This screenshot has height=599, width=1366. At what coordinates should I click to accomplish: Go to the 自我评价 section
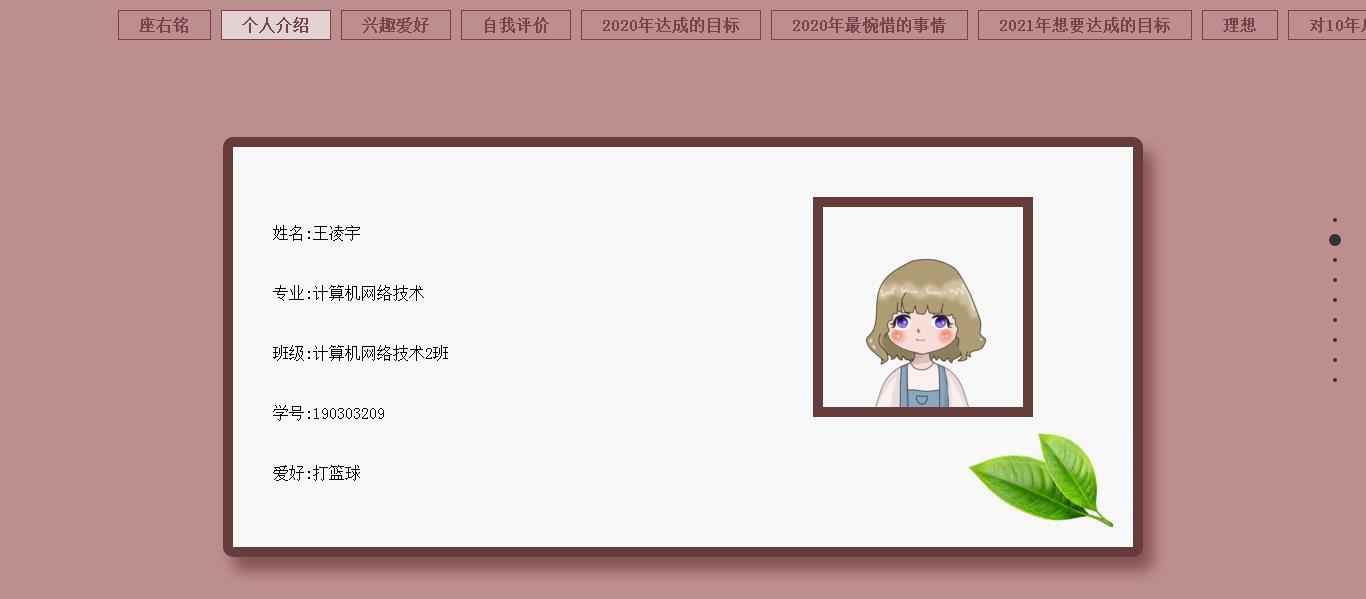516,25
